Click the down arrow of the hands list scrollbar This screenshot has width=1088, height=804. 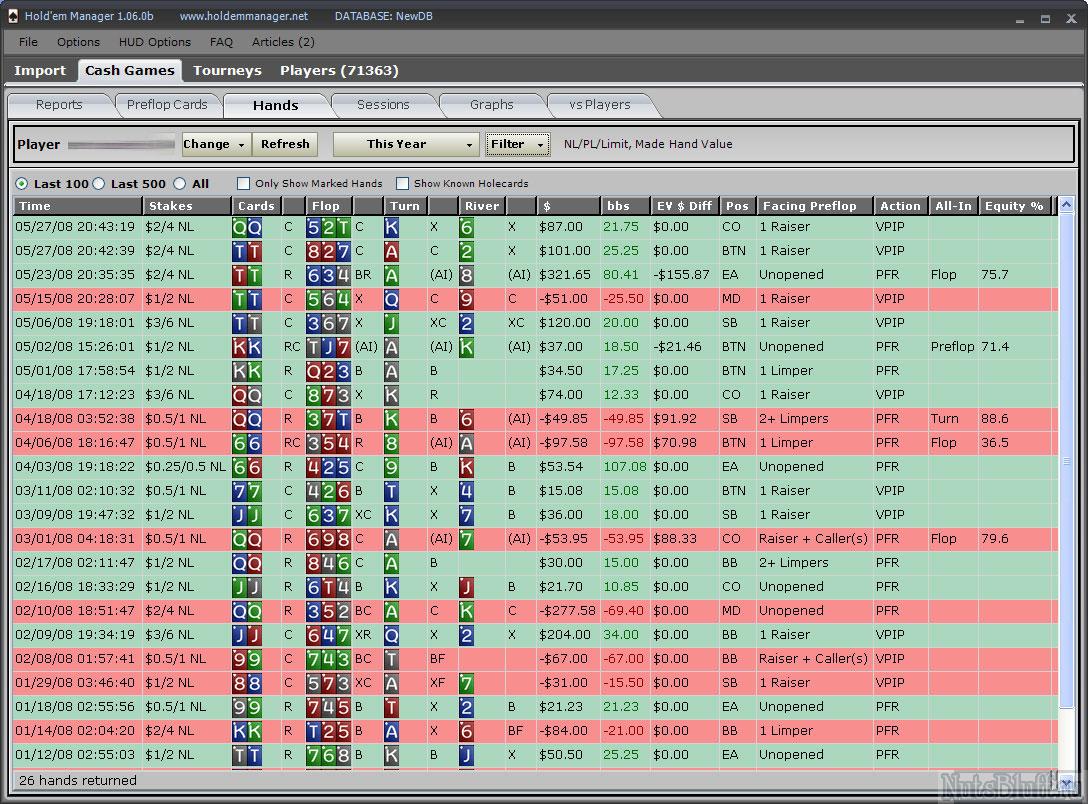click(x=1066, y=782)
